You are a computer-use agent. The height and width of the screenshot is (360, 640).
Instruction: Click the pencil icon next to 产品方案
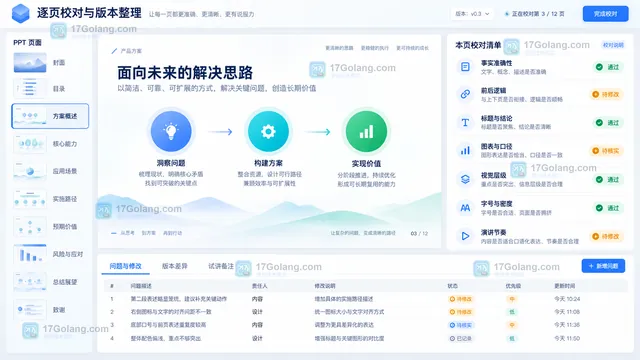[x=114, y=51]
